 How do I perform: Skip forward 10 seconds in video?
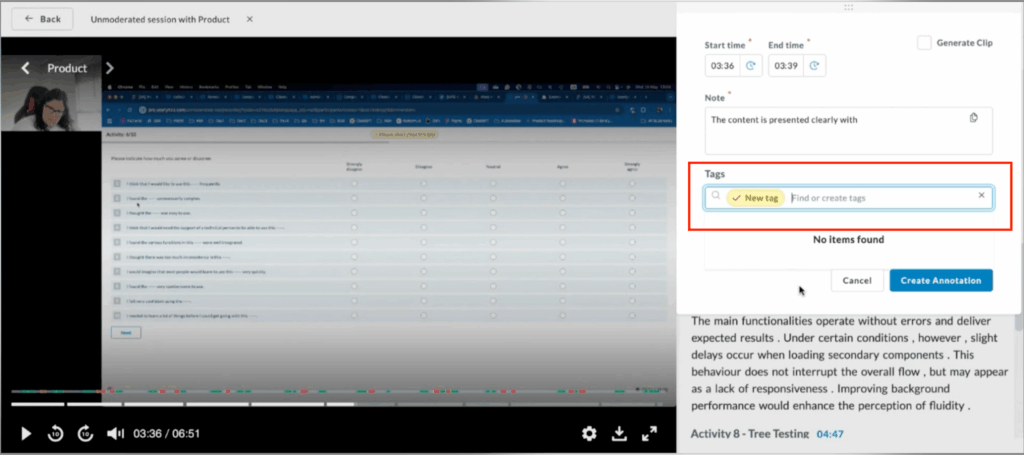coord(86,433)
